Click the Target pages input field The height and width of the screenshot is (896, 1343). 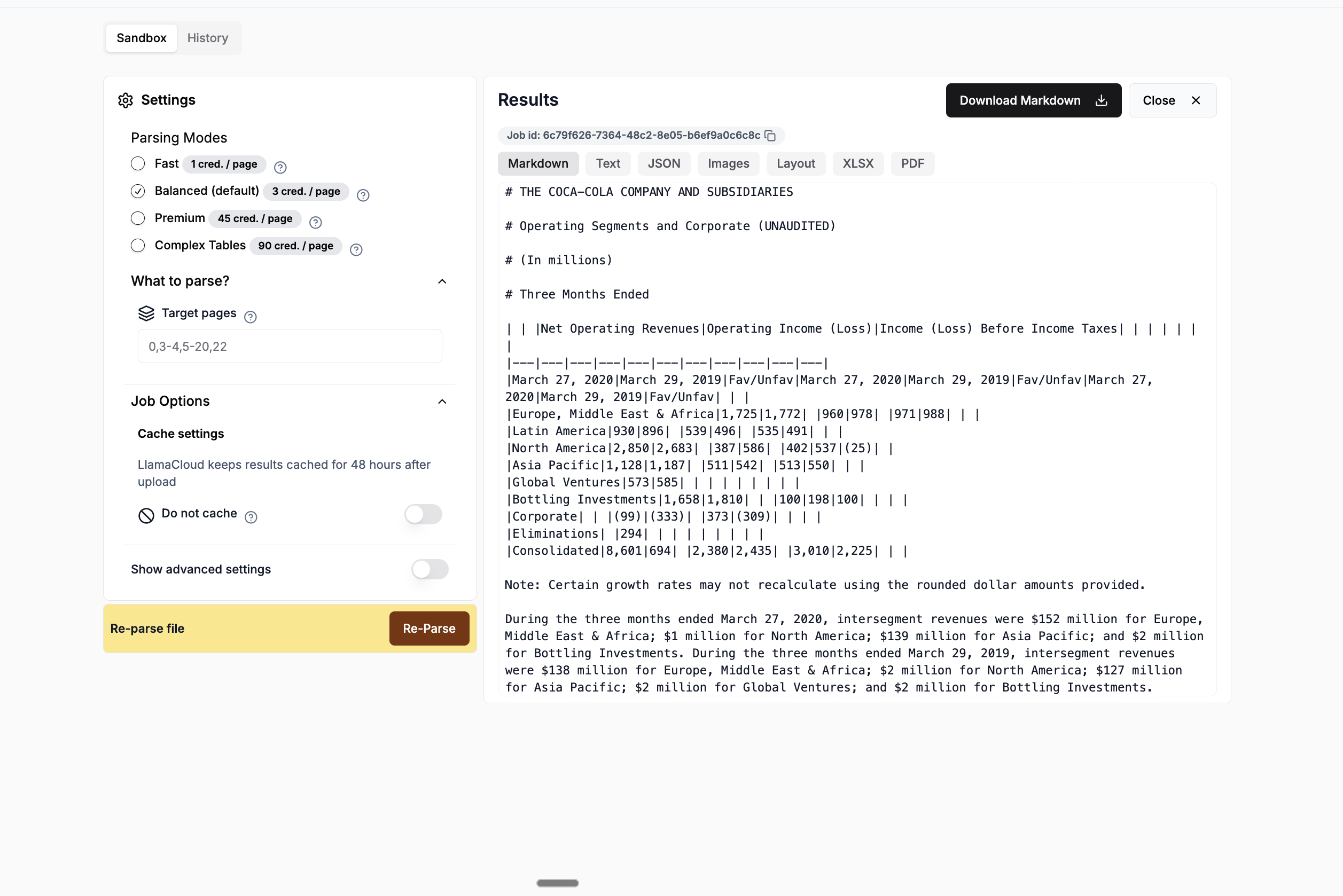[290, 347]
